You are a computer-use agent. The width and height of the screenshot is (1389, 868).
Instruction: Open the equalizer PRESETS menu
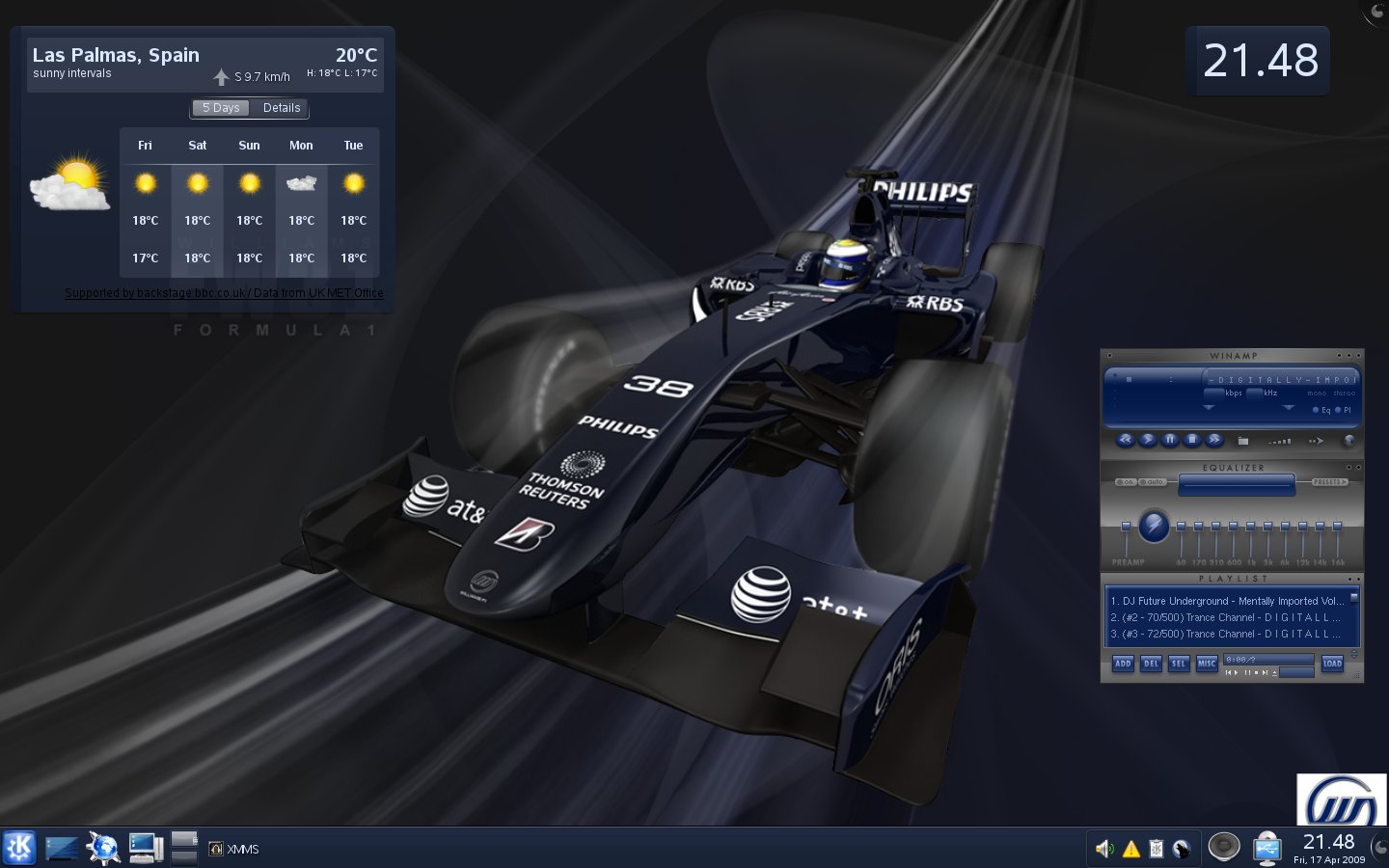1329,482
